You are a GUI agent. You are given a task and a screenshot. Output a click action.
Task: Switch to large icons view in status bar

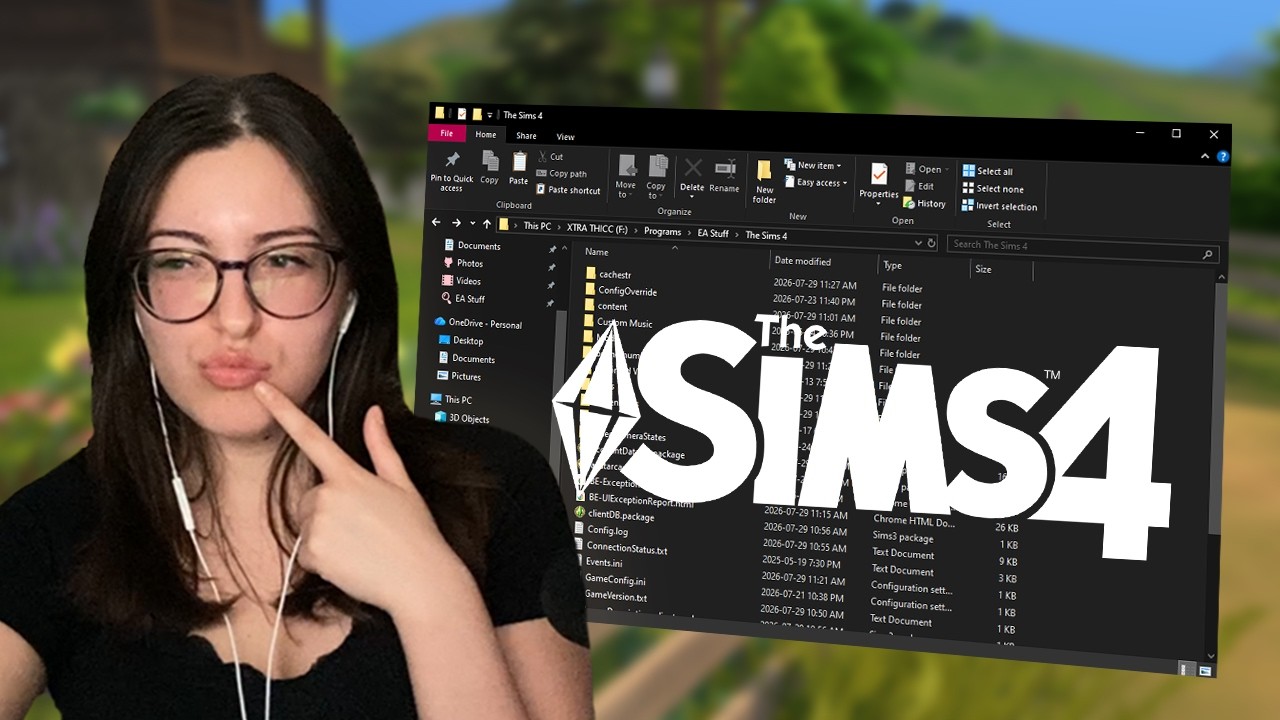[1206, 670]
